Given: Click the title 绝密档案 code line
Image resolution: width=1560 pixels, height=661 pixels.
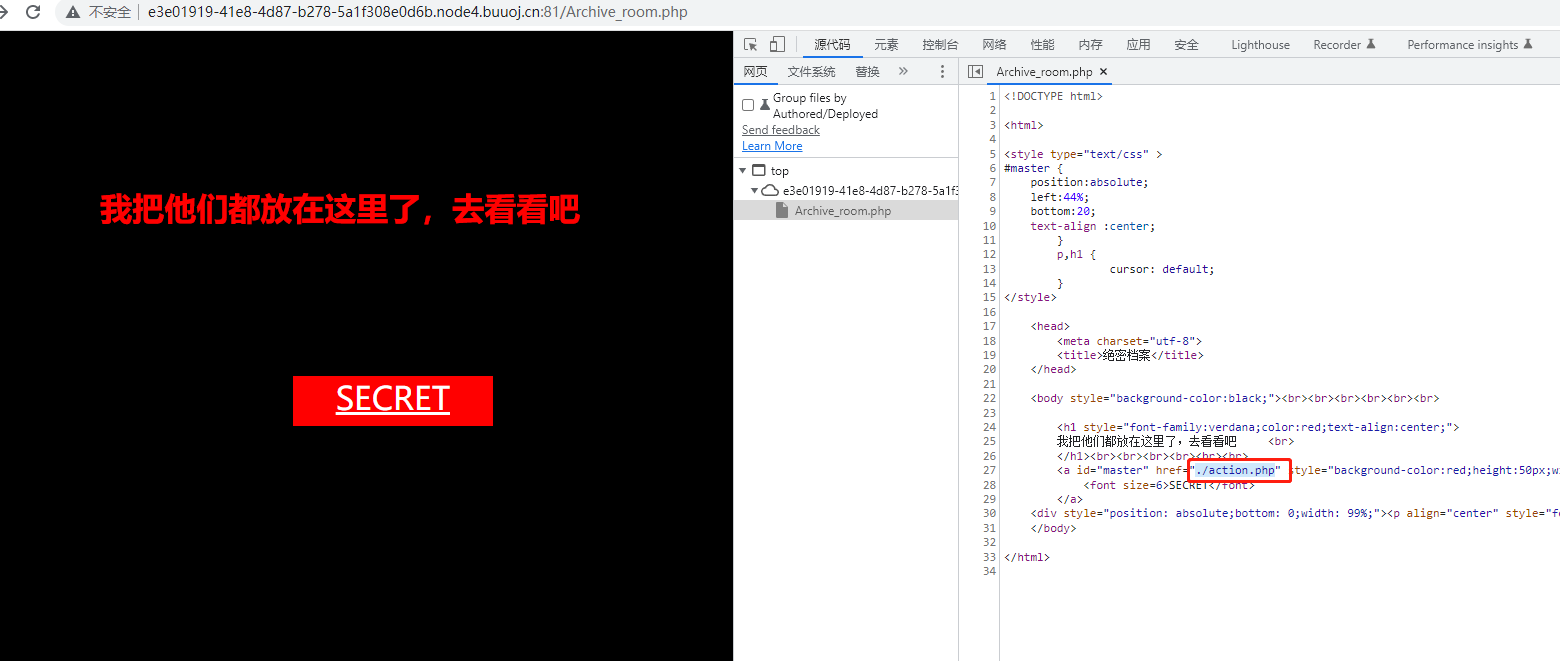Looking at the screenshot, I should 1130,355.
